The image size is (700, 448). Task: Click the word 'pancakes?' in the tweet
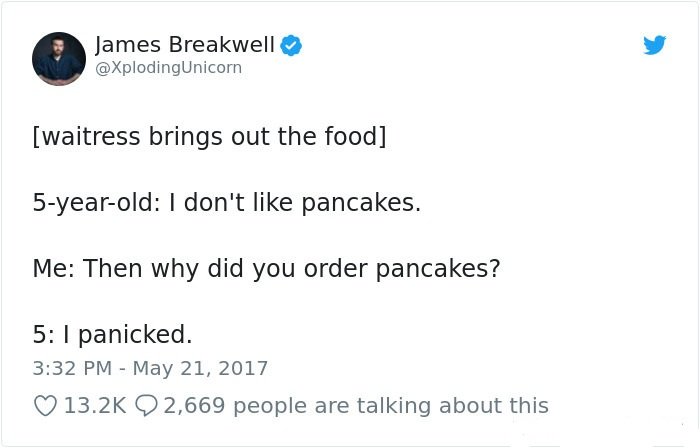(x=438, y=269)
